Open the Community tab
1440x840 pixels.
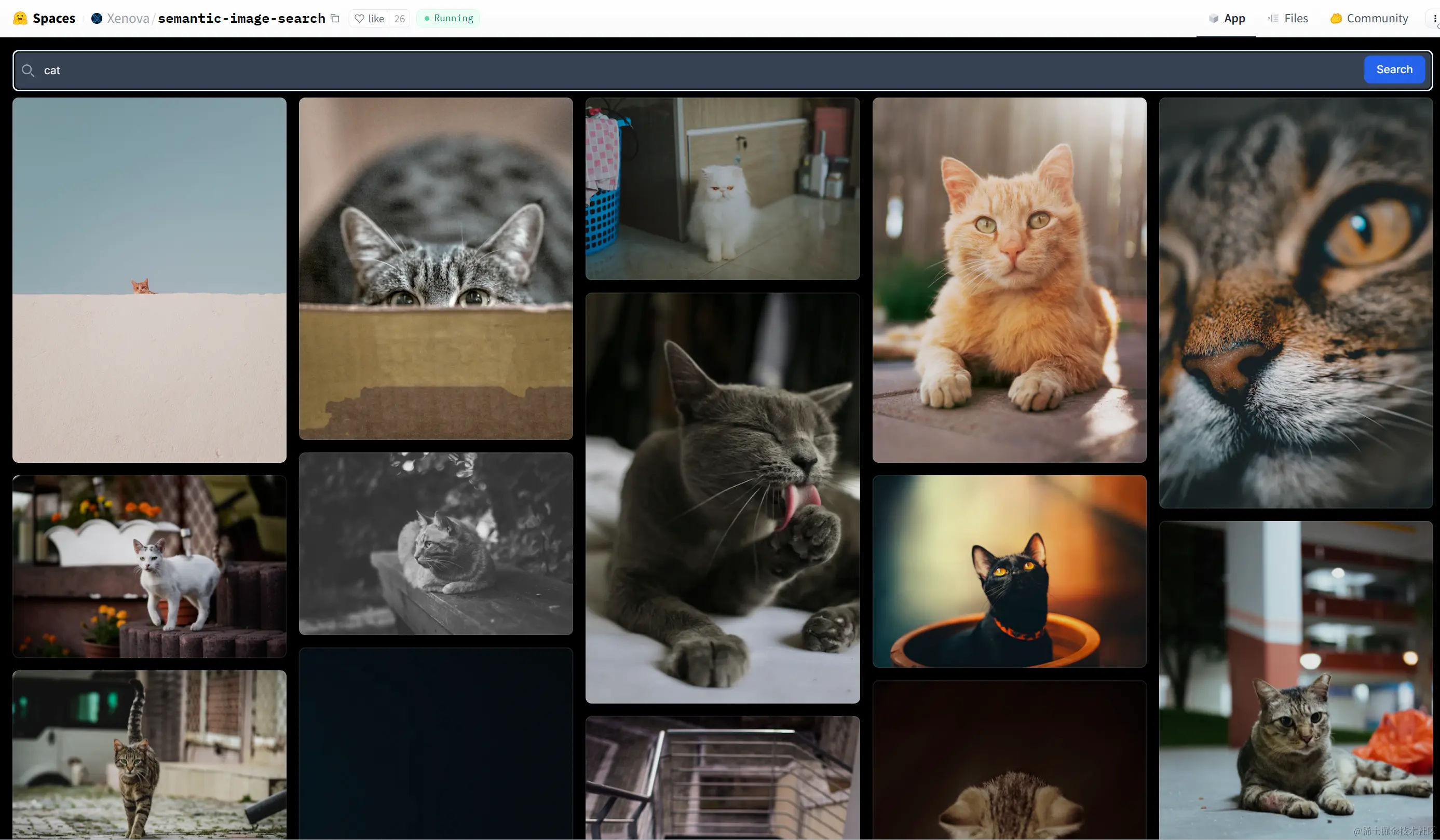(1369, 18)
